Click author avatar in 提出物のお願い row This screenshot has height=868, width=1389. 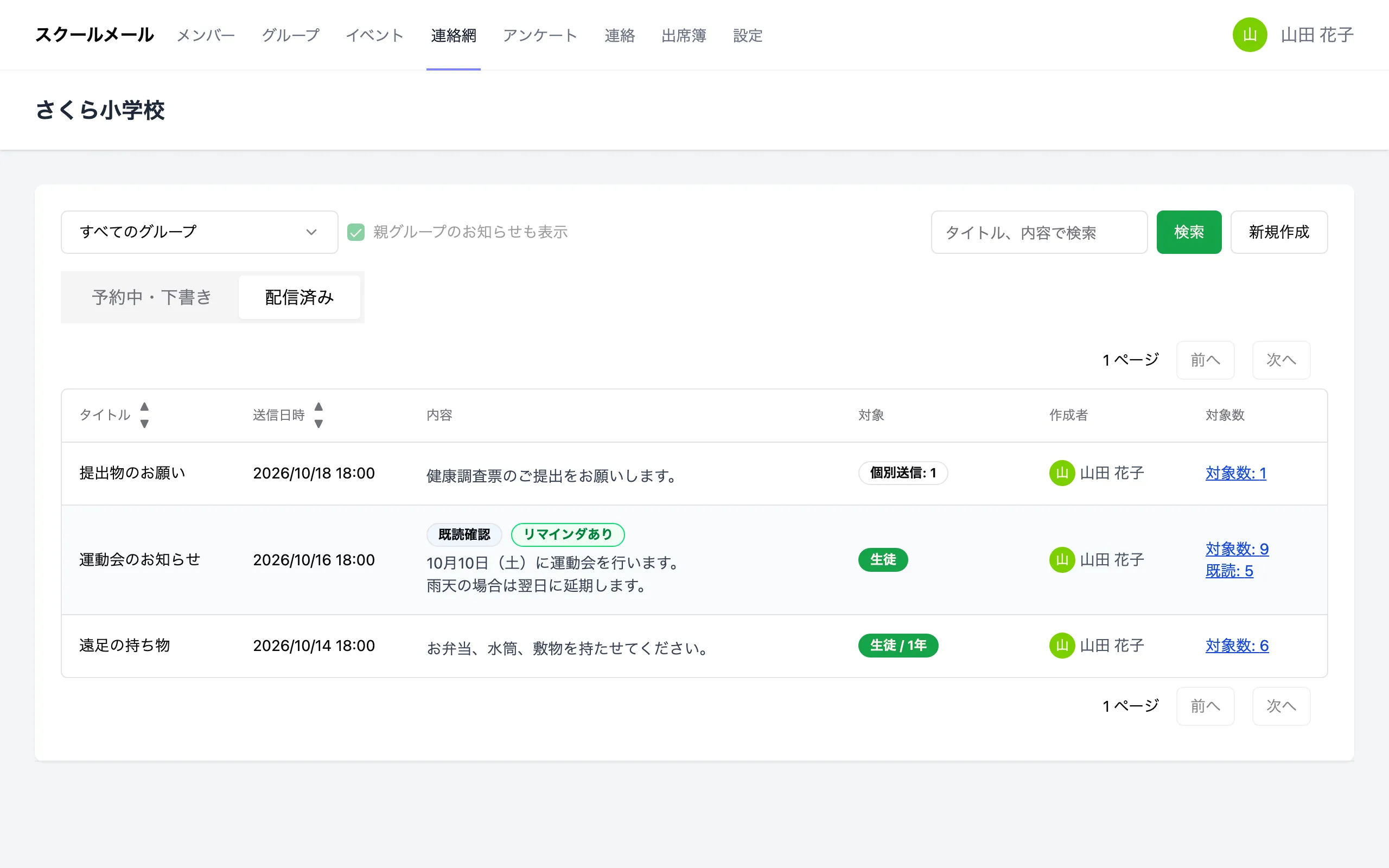click(x=1062, y=473)
